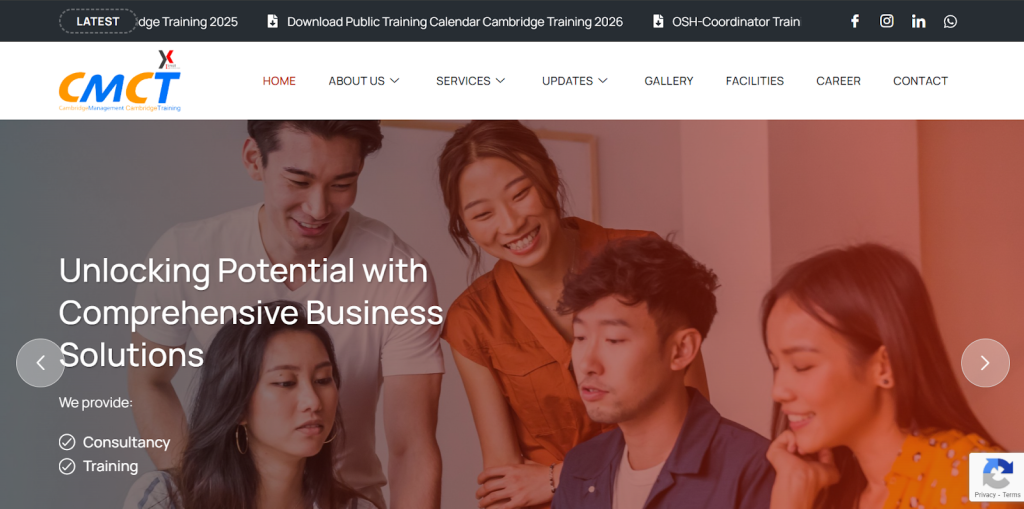
Task: Click download icon beside Public Training Calendar 2026
Action: [272, 21]
